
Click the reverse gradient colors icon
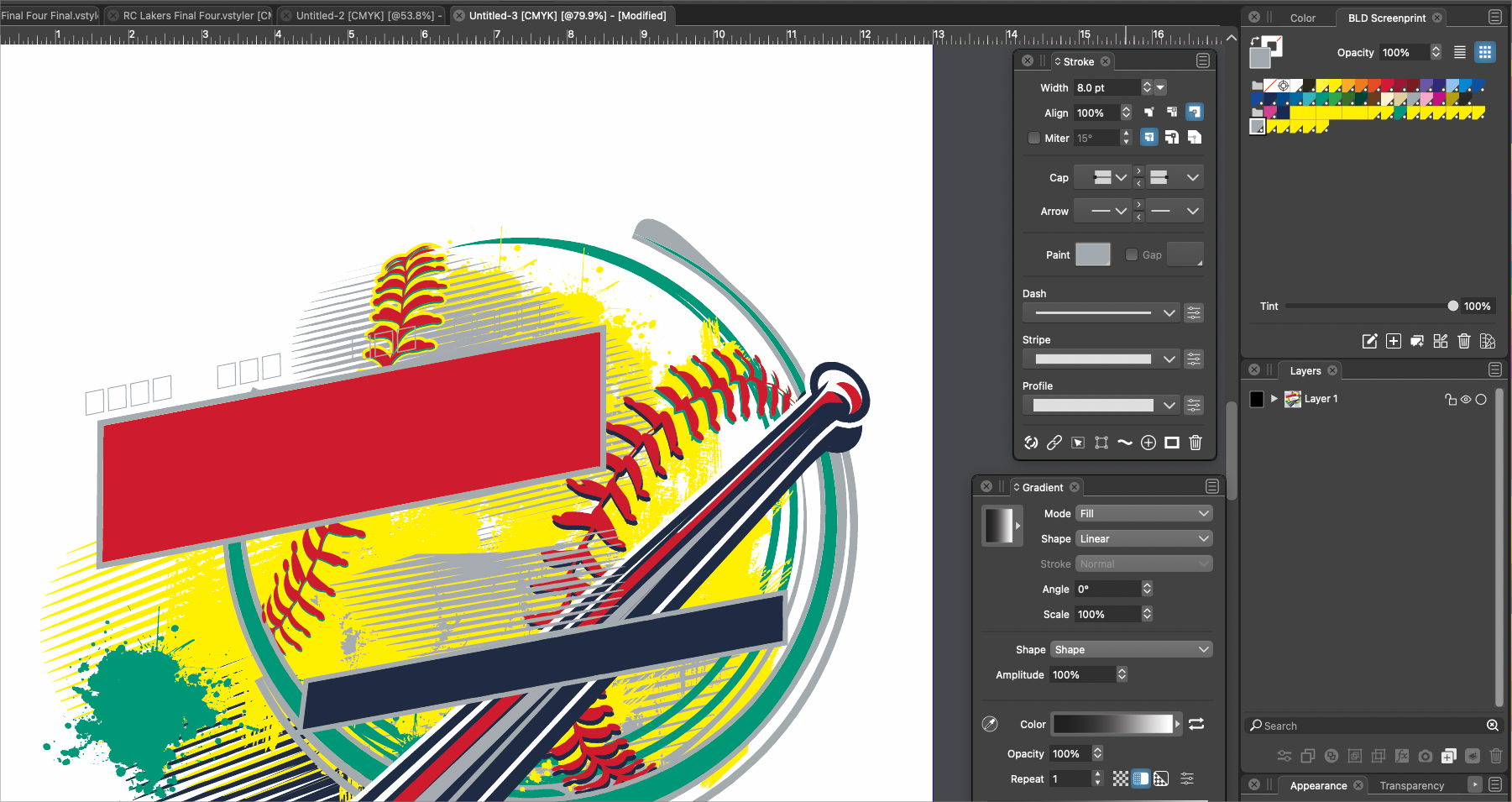point(1196,724)
